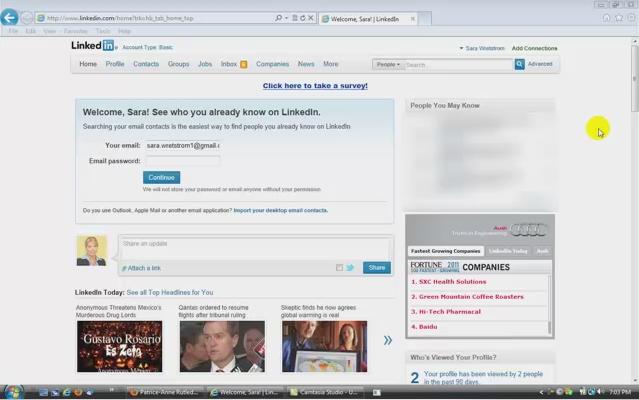Viewport: 639px width, 400px height.
Task: Click the profile views count link
Action: [415, 378]
